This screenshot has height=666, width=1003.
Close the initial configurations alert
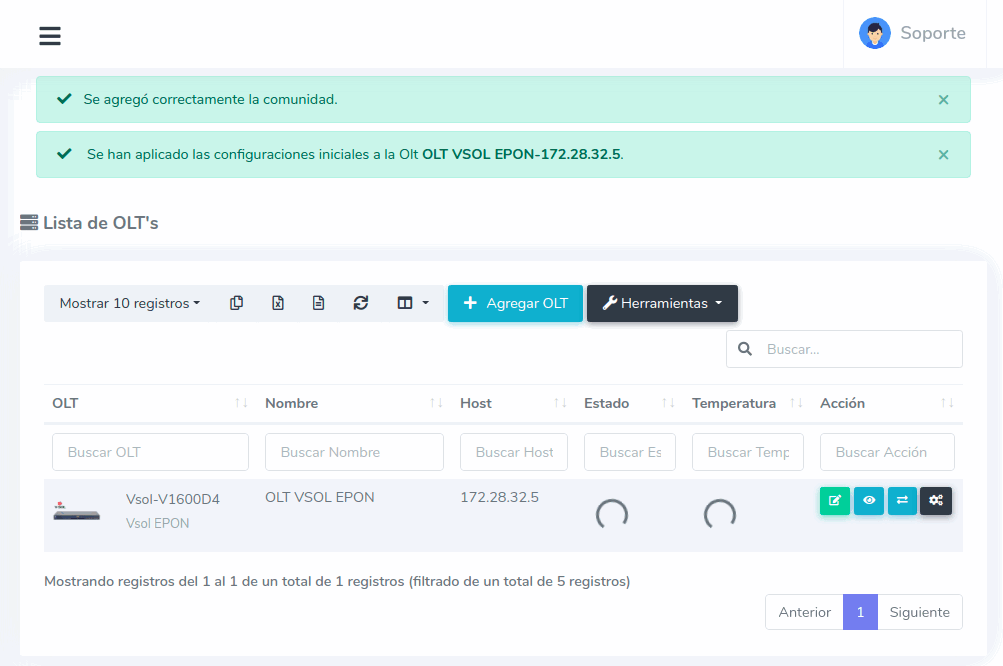(x=943, y=155)
